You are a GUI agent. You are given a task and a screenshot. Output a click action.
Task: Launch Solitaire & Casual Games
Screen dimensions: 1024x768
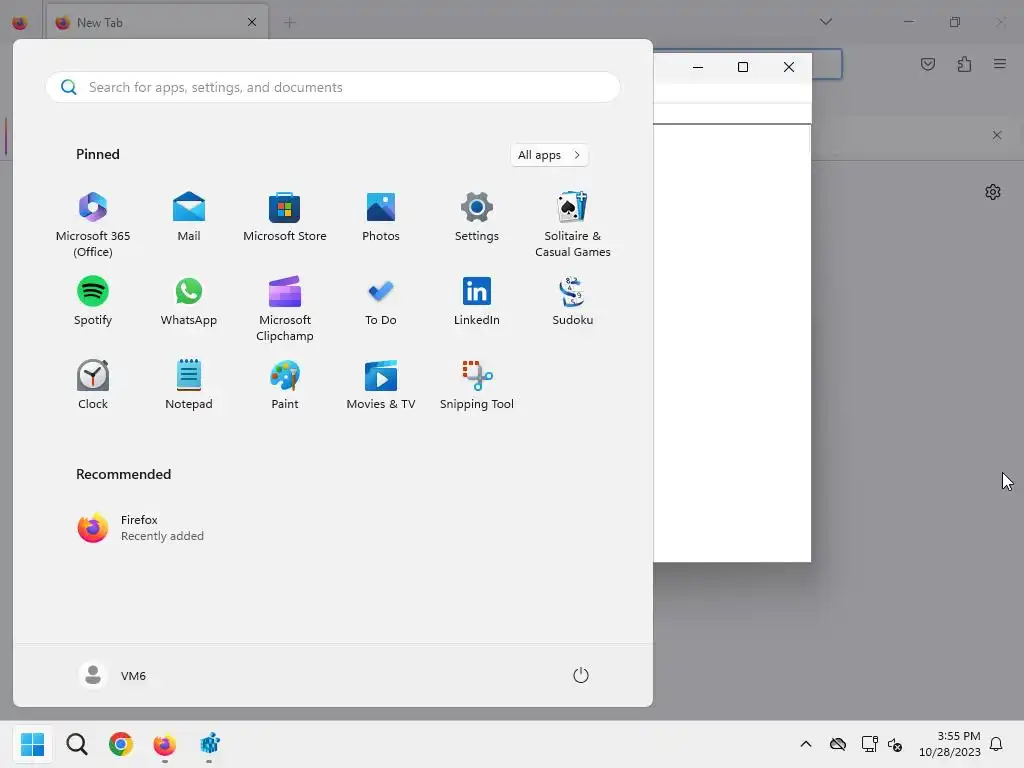coord(573,224)
